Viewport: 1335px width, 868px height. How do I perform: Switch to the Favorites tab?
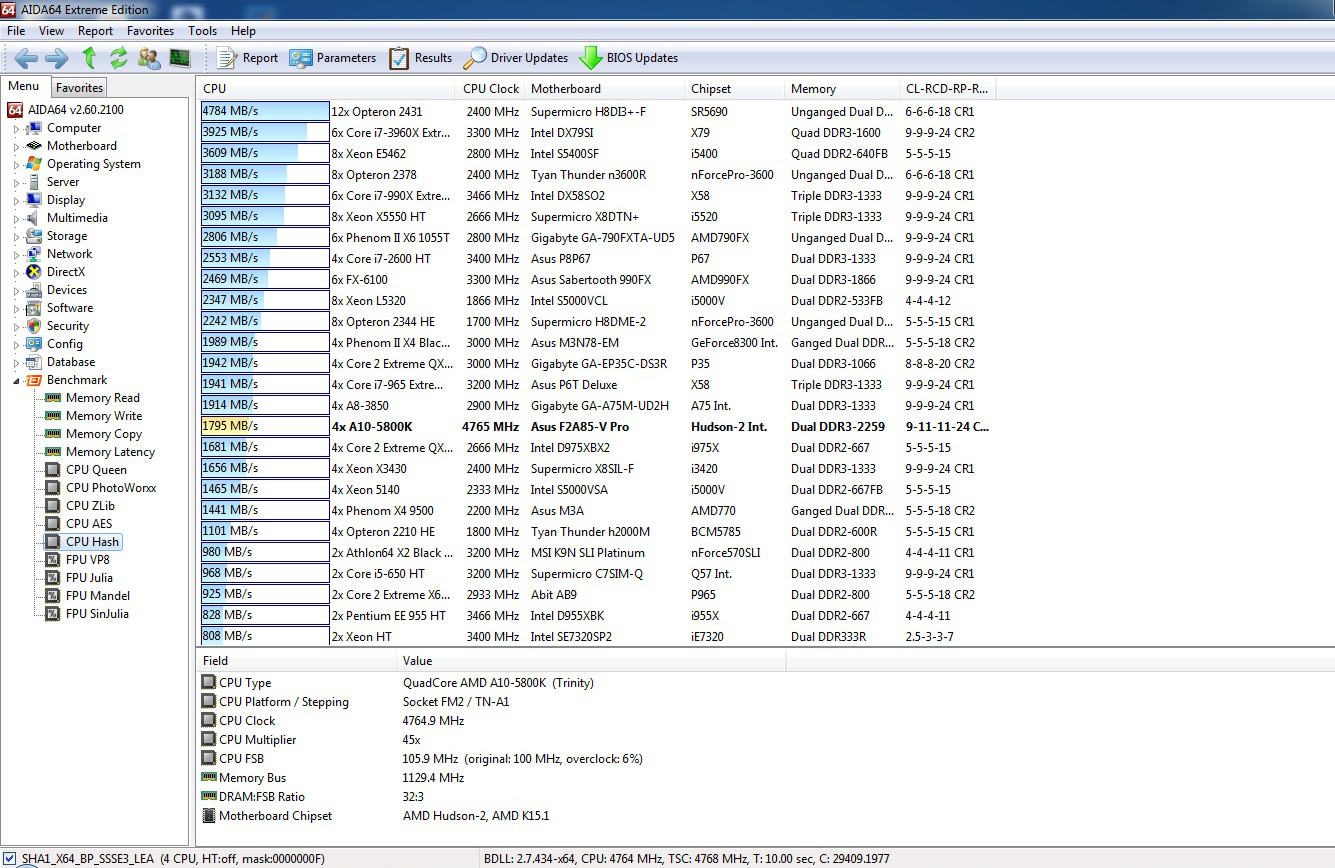[x=79, y=88]
